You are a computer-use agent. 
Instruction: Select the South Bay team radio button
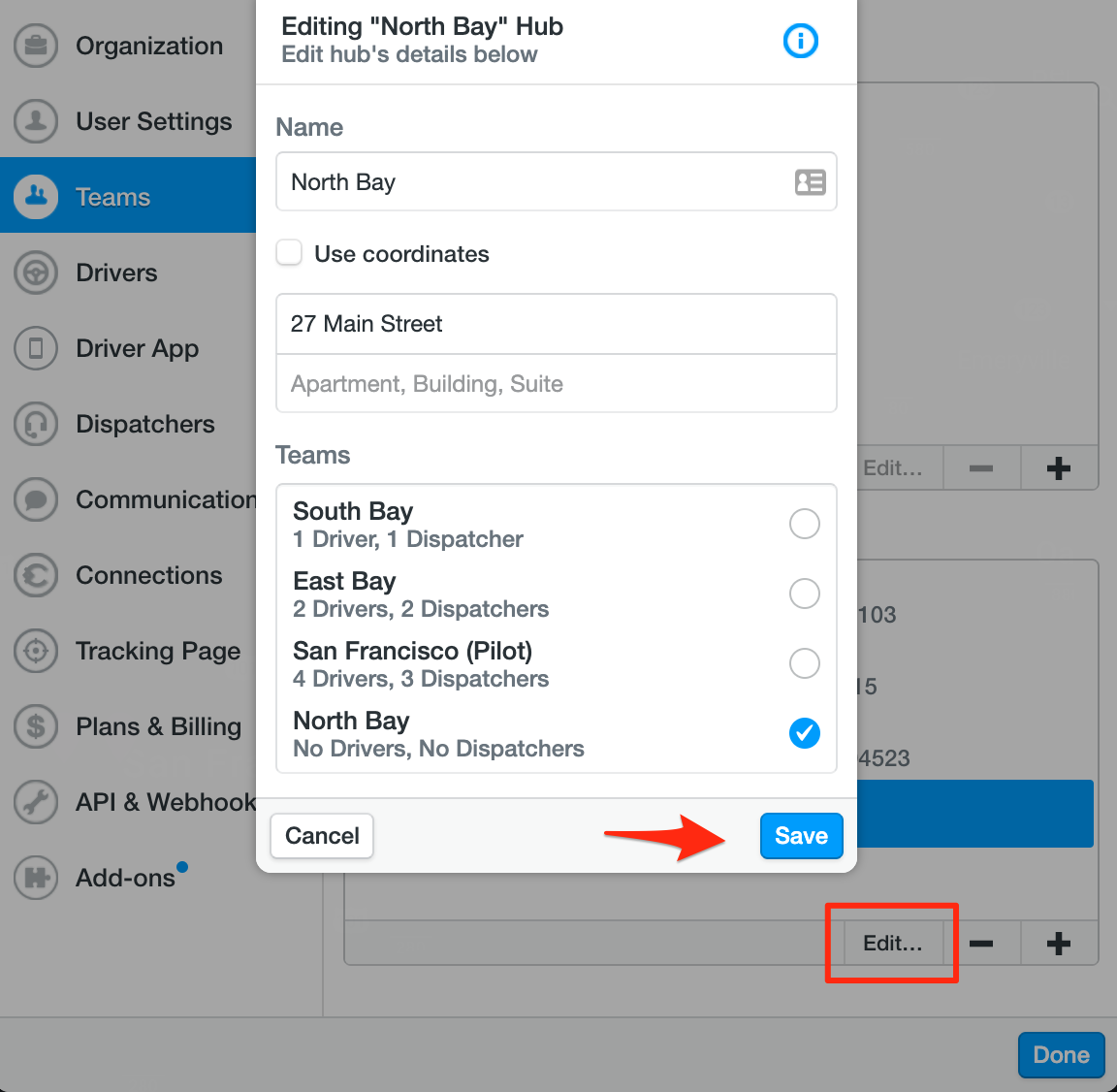pyautogui.click(x=804, y=524)
